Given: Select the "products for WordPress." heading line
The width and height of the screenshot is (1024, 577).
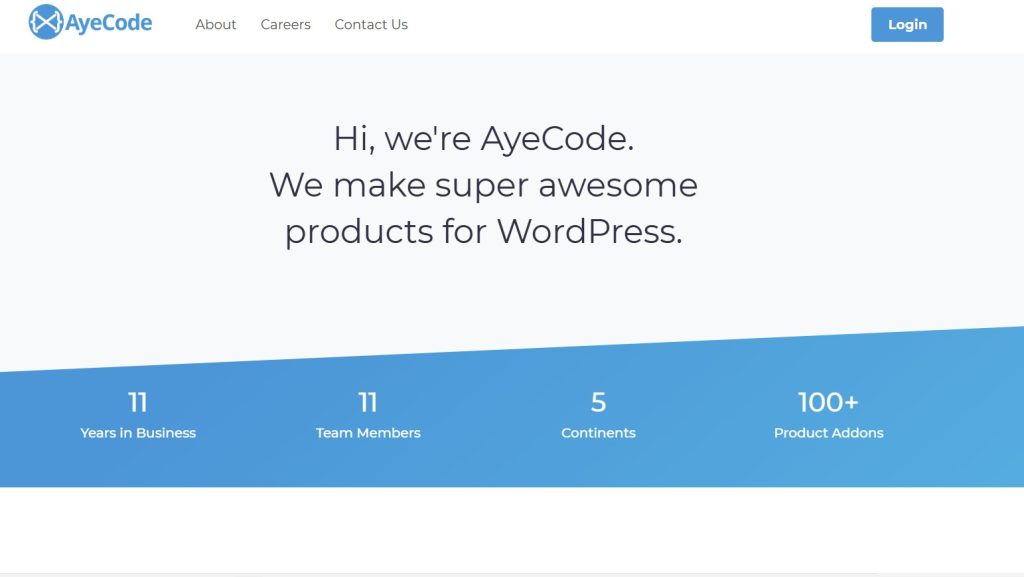Looking at the screenshot, I should 483,231.
